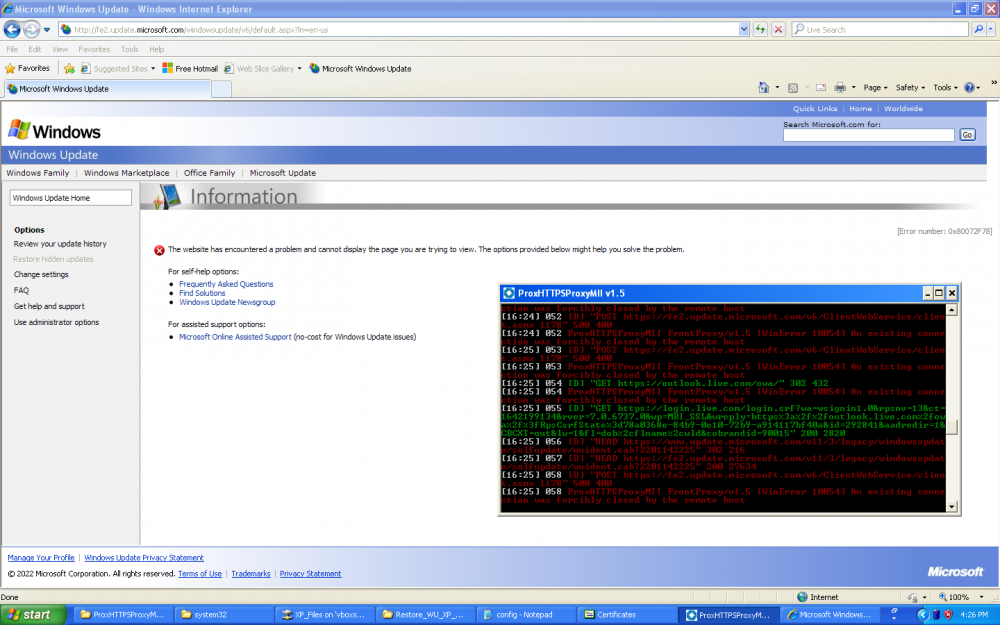Screen dimensions: 1000x625
Task: Refresh the page with the refresh icon
Action: click(760, 29)
